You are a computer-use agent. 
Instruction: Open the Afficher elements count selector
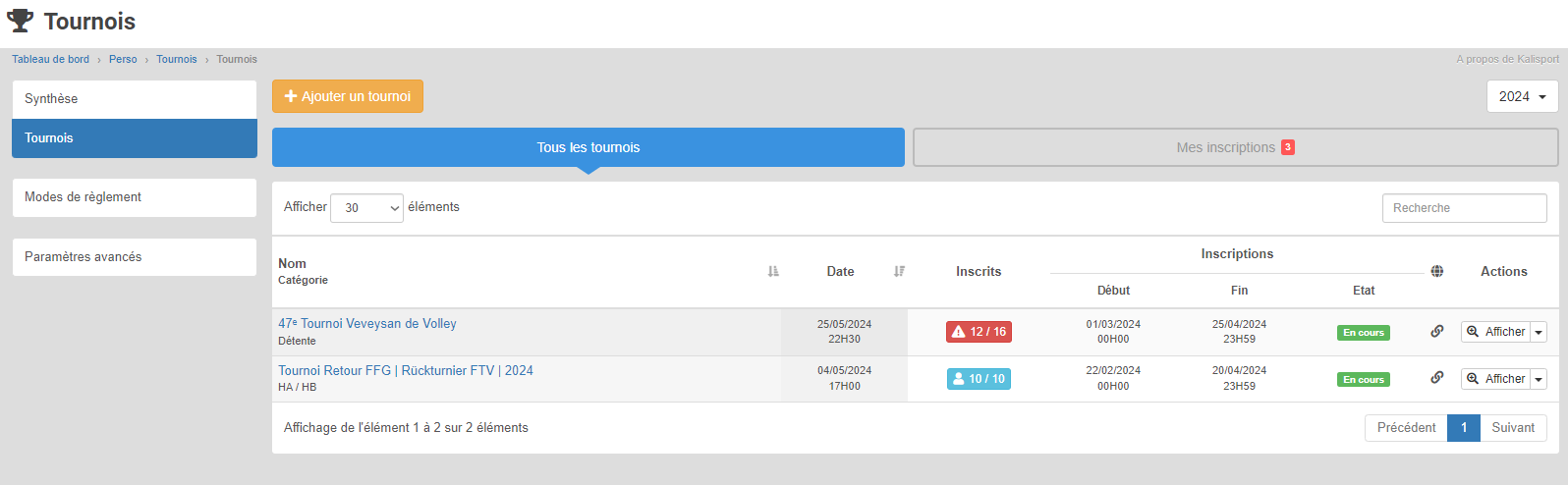pos(366,208)
